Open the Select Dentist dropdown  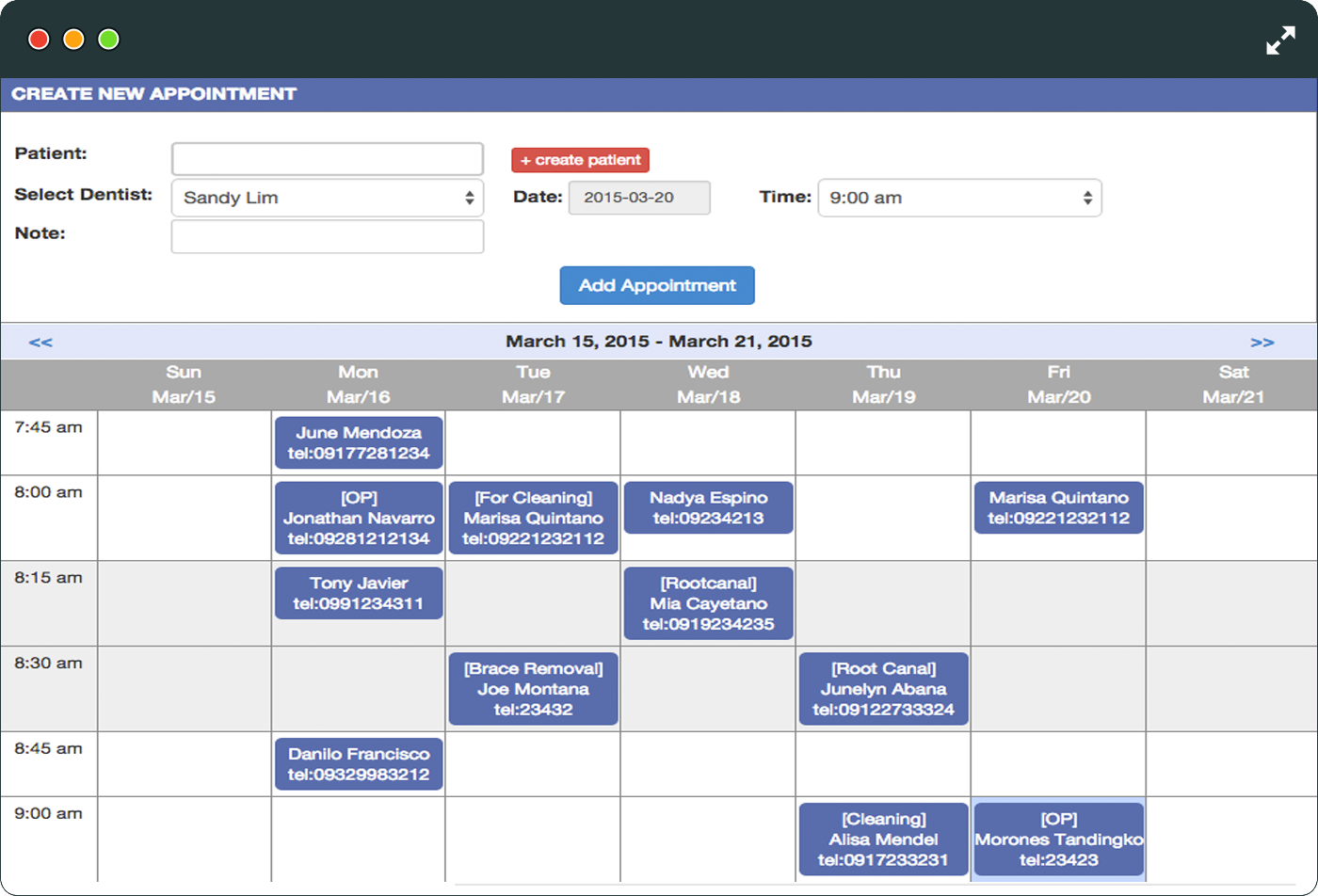click(x=328, y=198)
